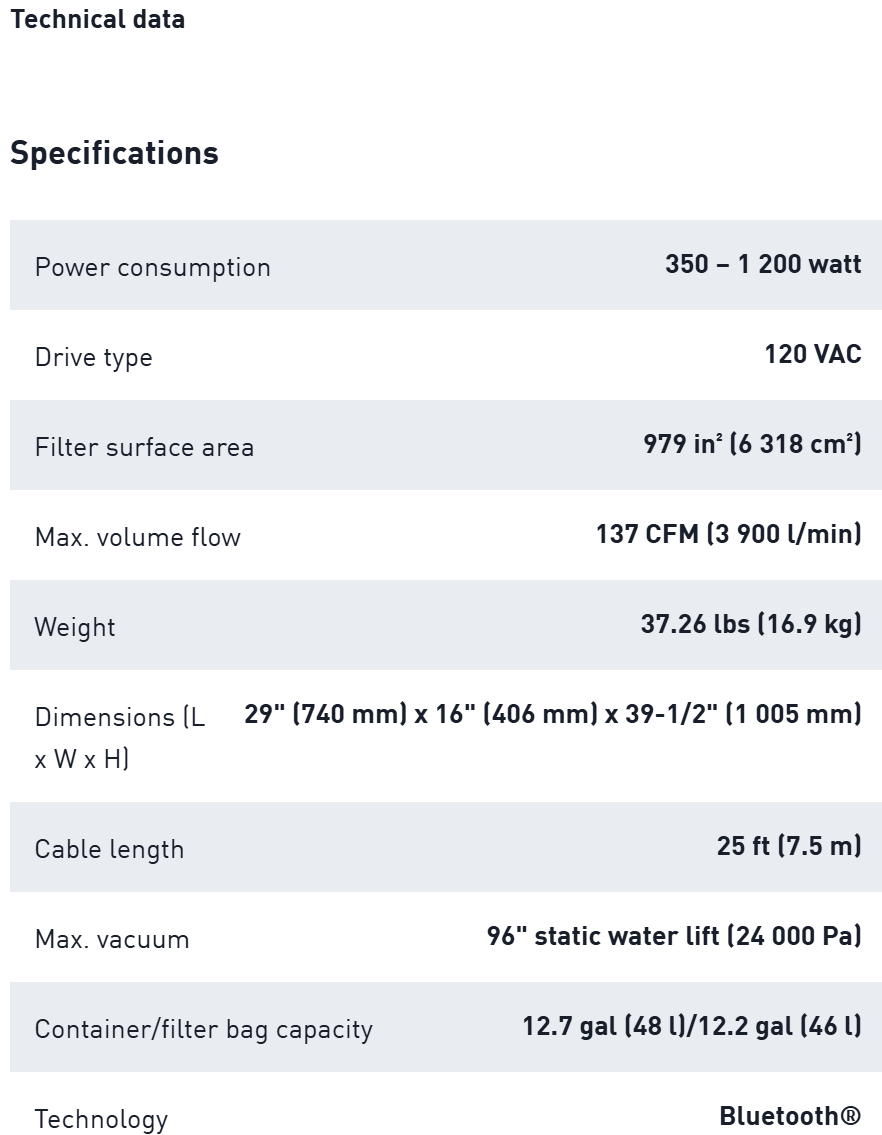Click the Specifications heading
This screenshot has height=1135, width=882.
[x=114, y=153]
